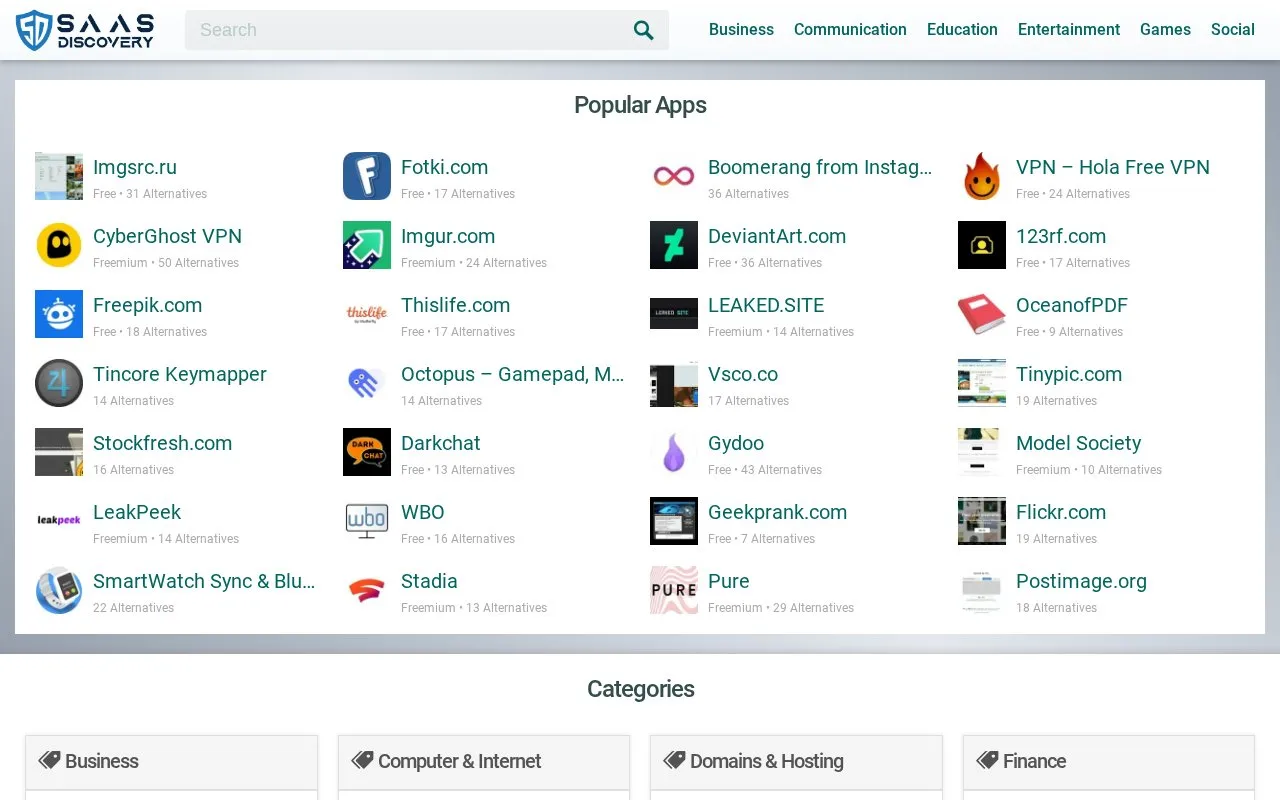Open the Imgsrc.ru link
Screen dimensions: 1280x800
pyautogui.click(x=135, y=167)
